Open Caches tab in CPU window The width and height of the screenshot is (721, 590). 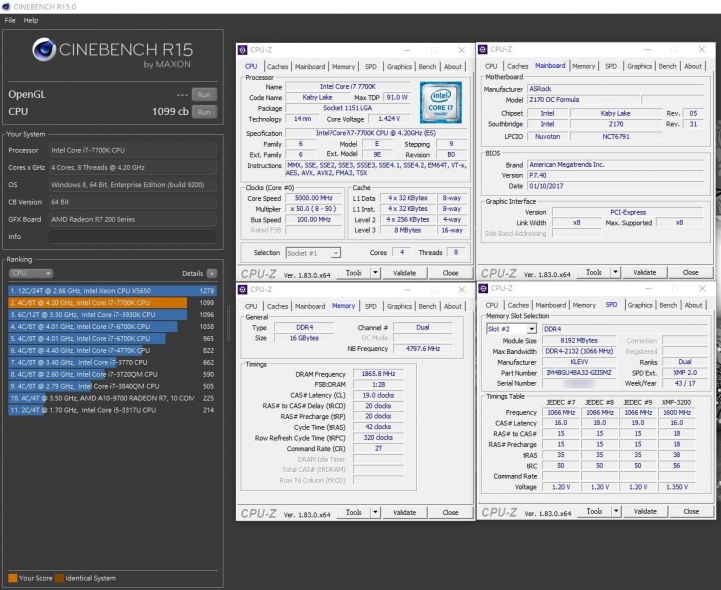277,67
